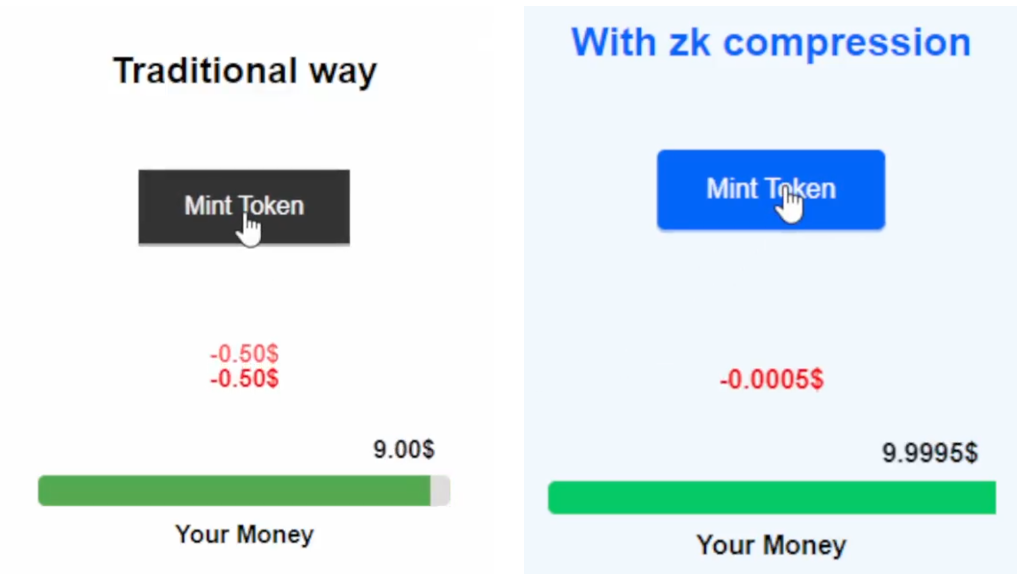
Task: Click the 9.9995$ balance label
Action: click(929, 453)
